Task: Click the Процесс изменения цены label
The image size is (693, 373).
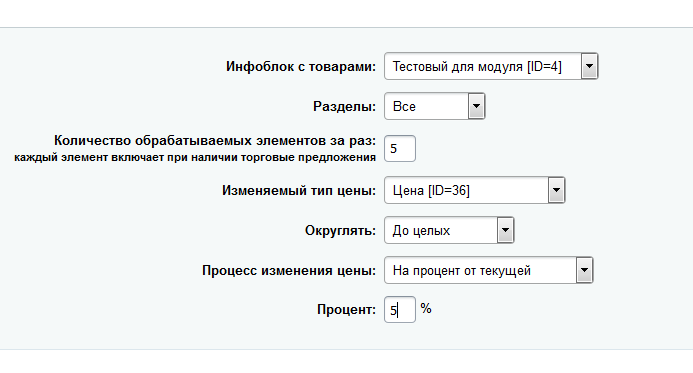Action: tap(289, 270)
